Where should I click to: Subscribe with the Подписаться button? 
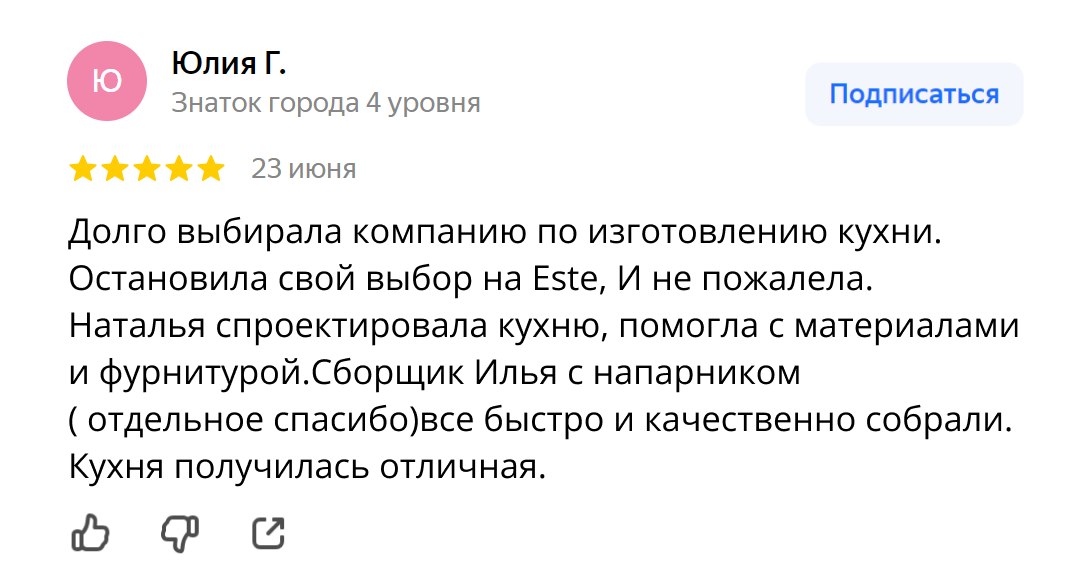tap(914, 94)
